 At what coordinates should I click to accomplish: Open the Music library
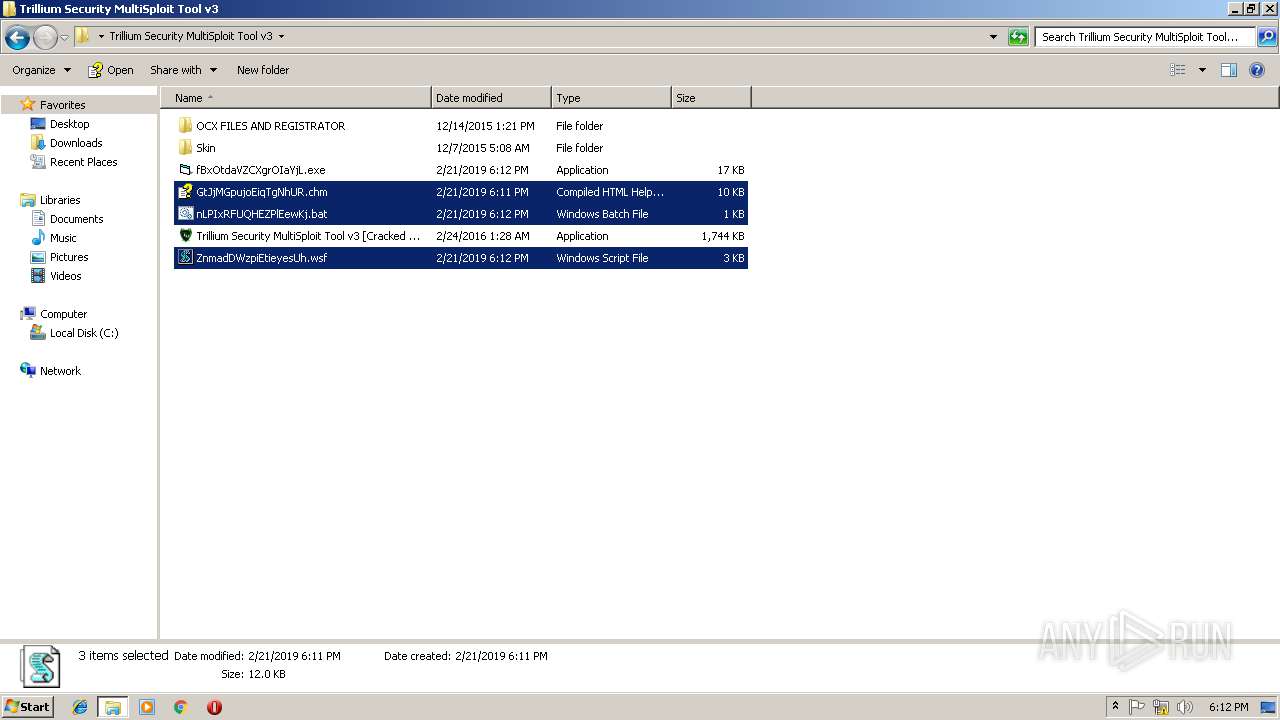pos(63,238)
